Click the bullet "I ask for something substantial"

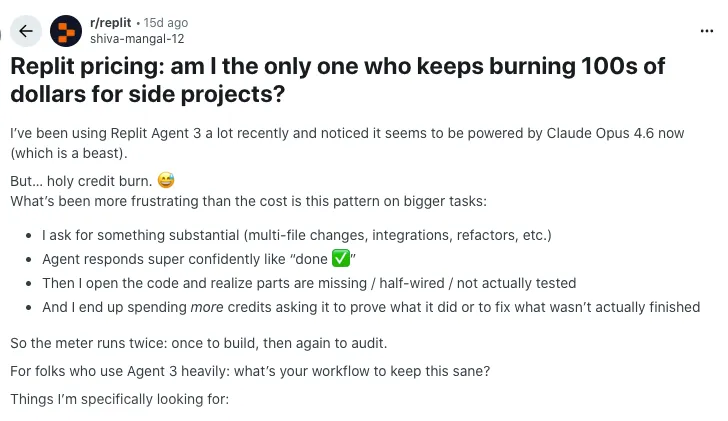(x=296, y=235)
